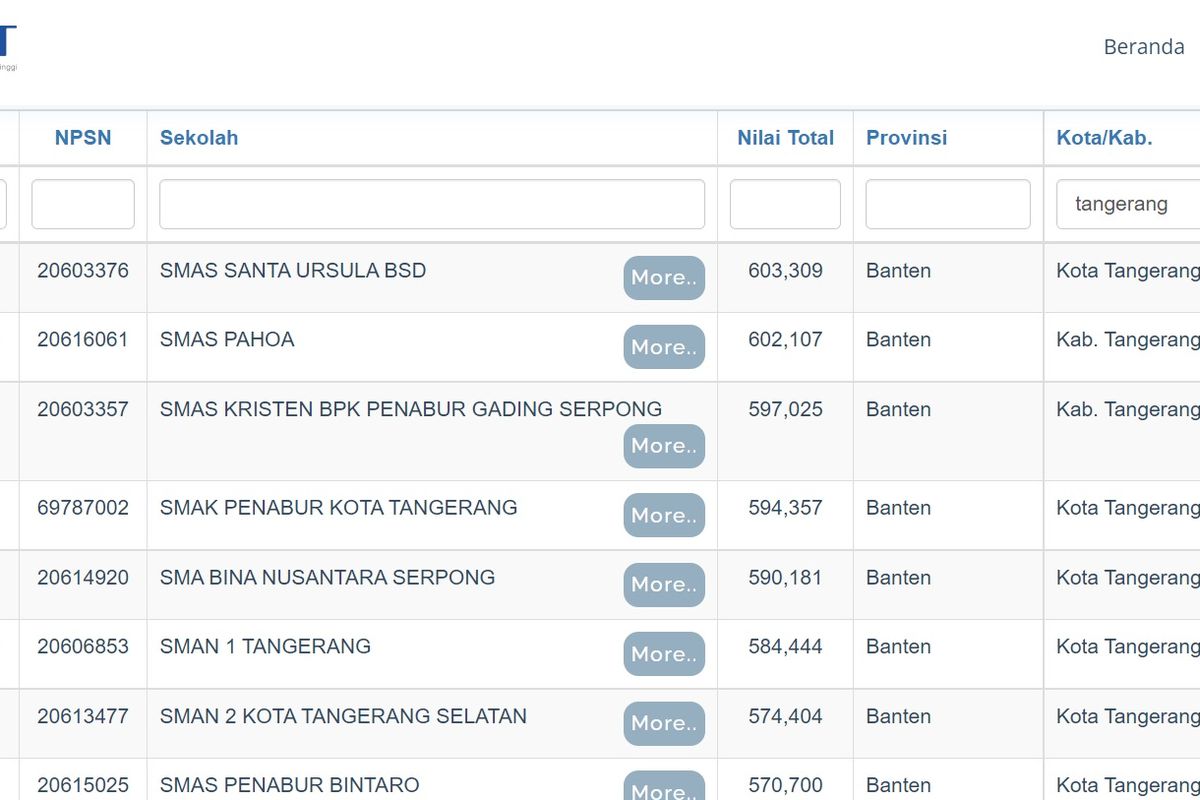Open More for SMAS SANTA URSULA BSD

tap(664, 278)
